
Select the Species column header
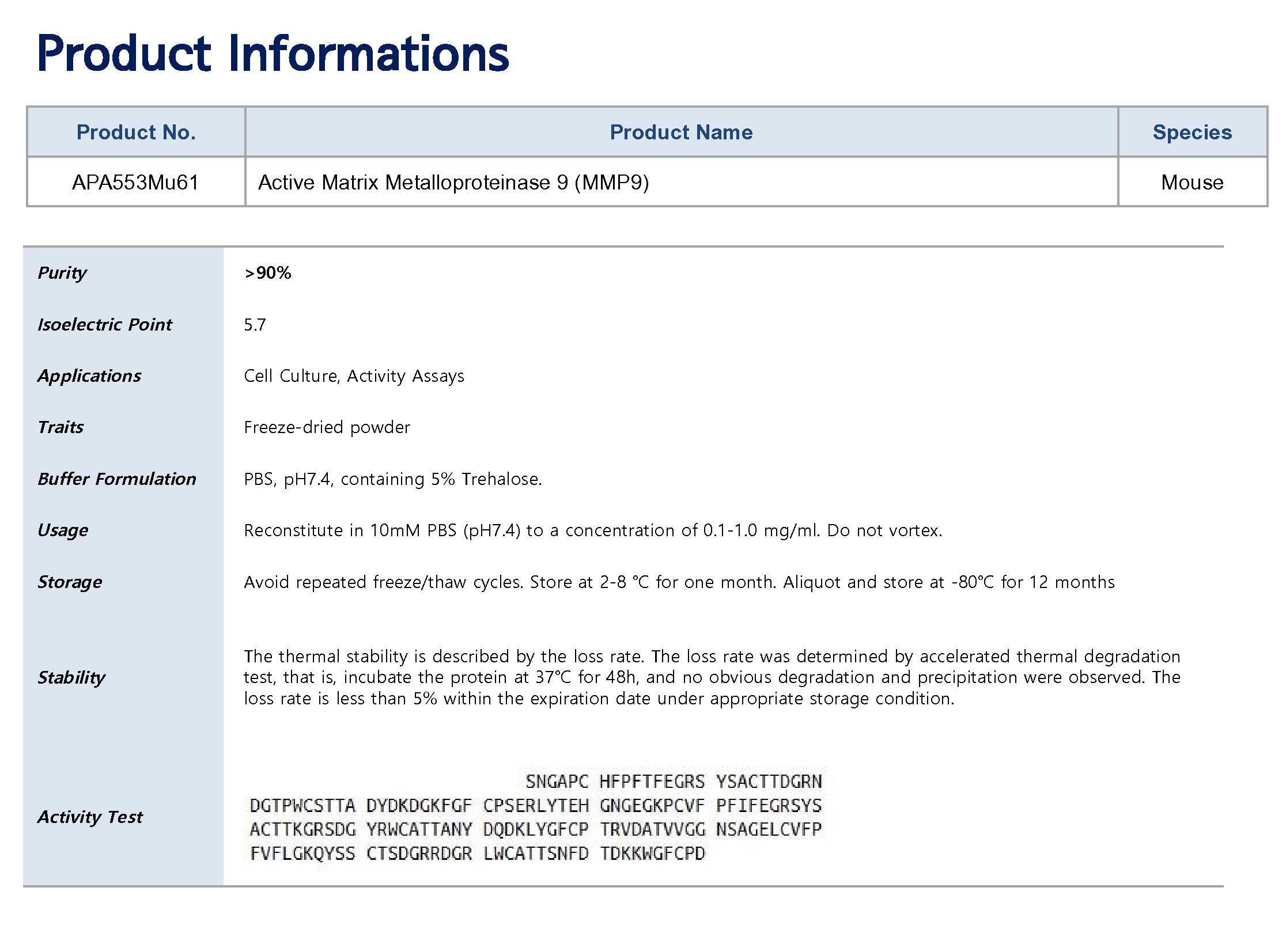click(1192, 132)
